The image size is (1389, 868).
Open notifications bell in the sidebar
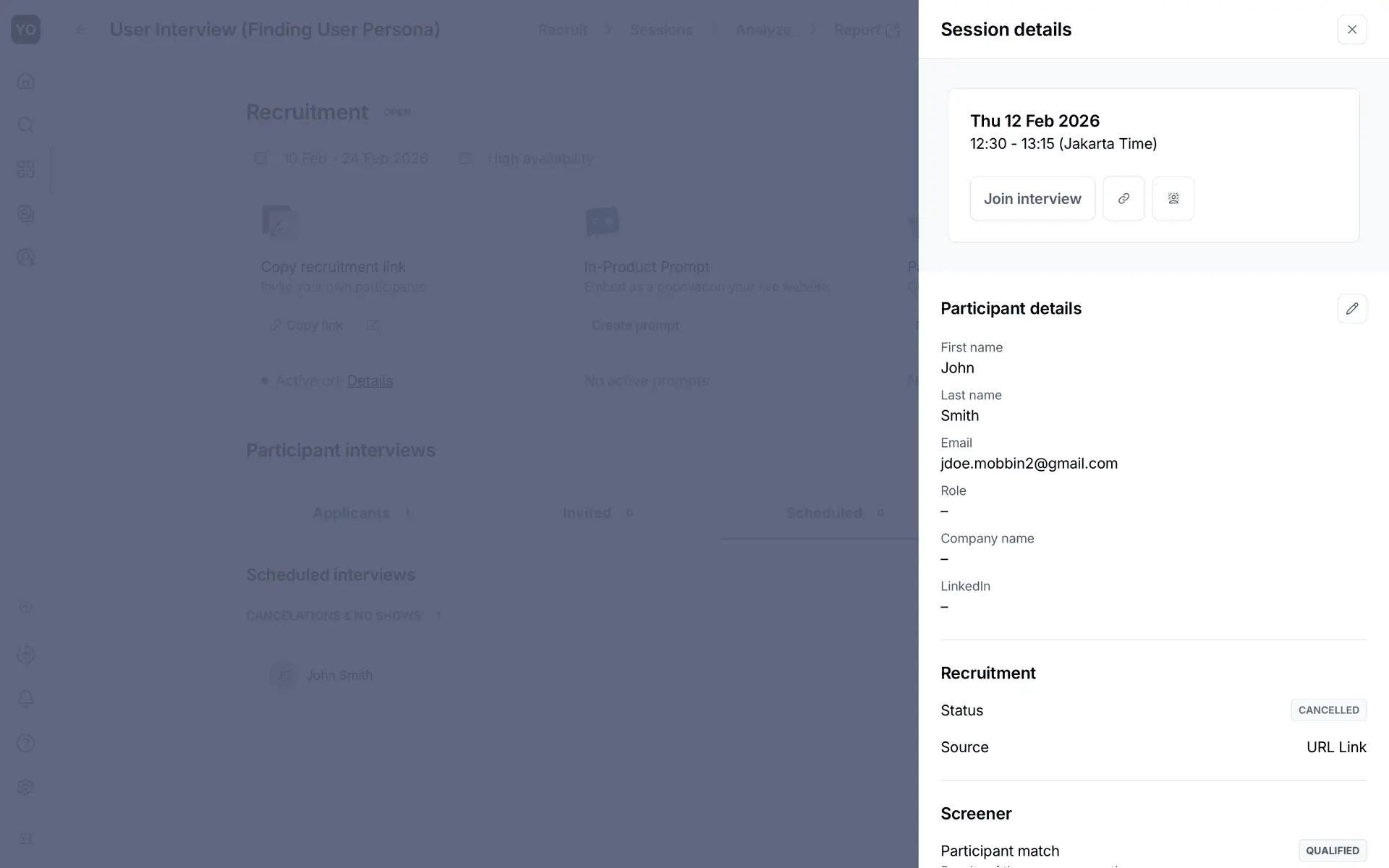click(26, 699)
